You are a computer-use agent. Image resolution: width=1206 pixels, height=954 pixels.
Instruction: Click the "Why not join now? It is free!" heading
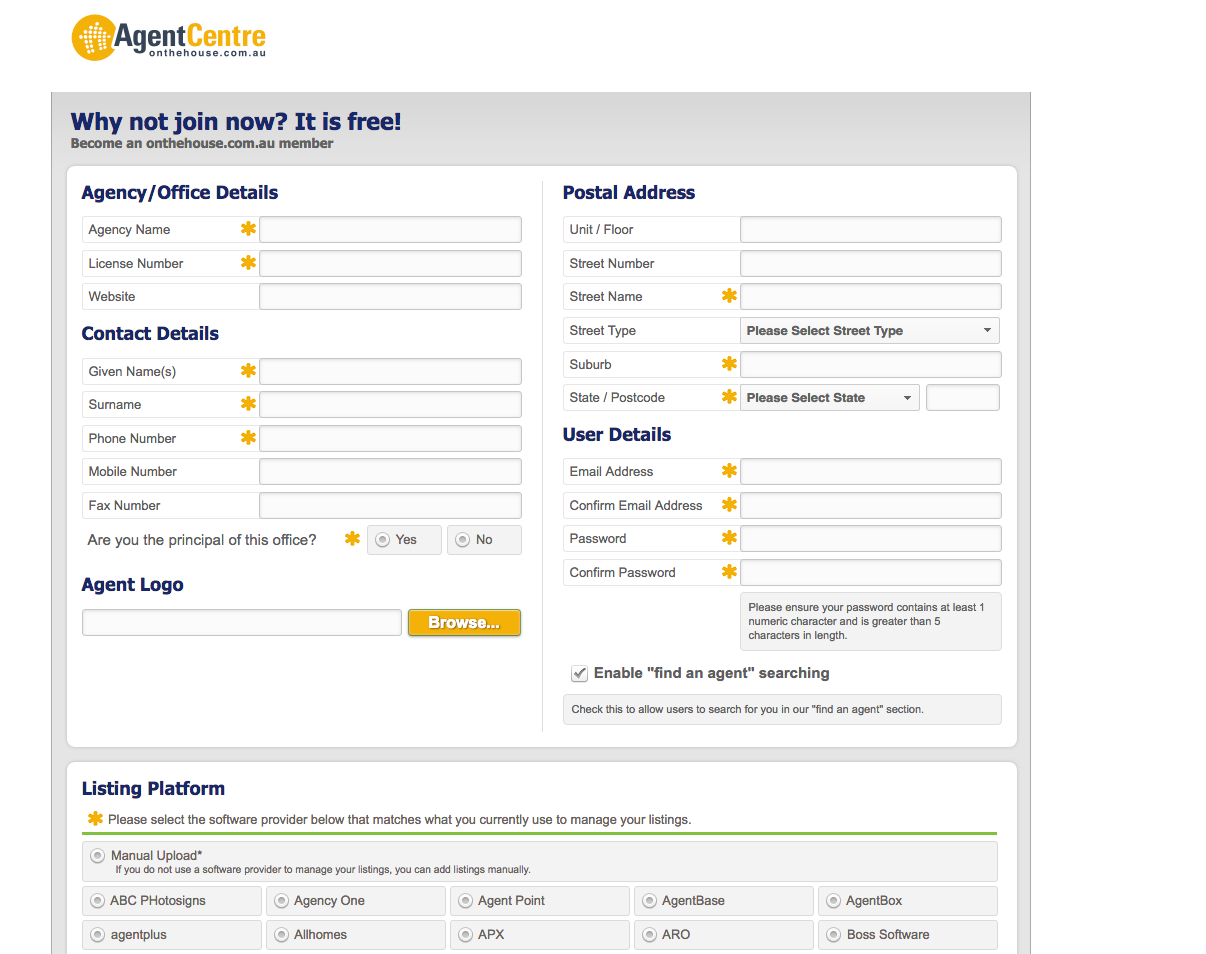[236, 123]
